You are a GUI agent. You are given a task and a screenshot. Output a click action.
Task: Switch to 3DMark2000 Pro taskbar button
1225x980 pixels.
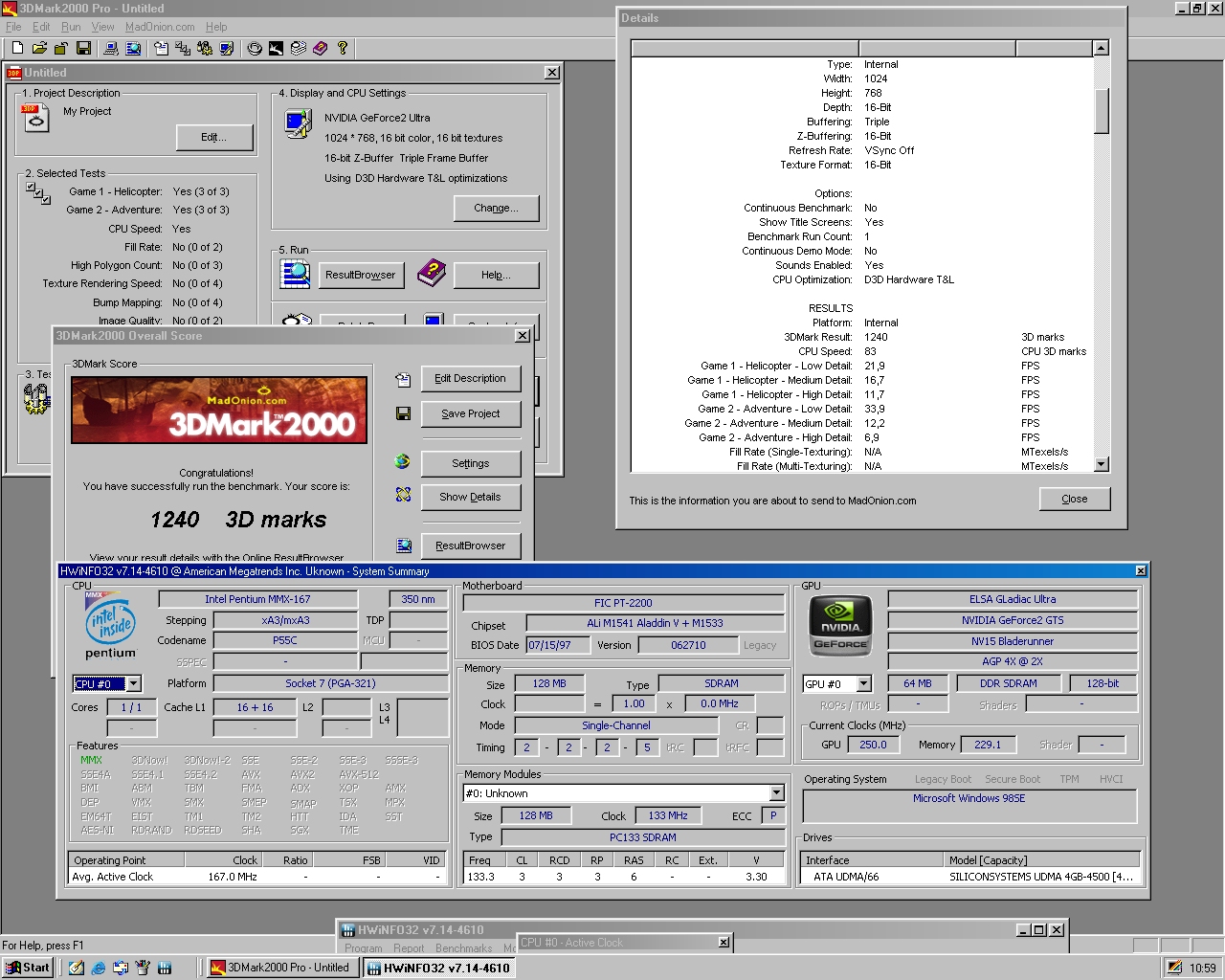click(281, 968)
